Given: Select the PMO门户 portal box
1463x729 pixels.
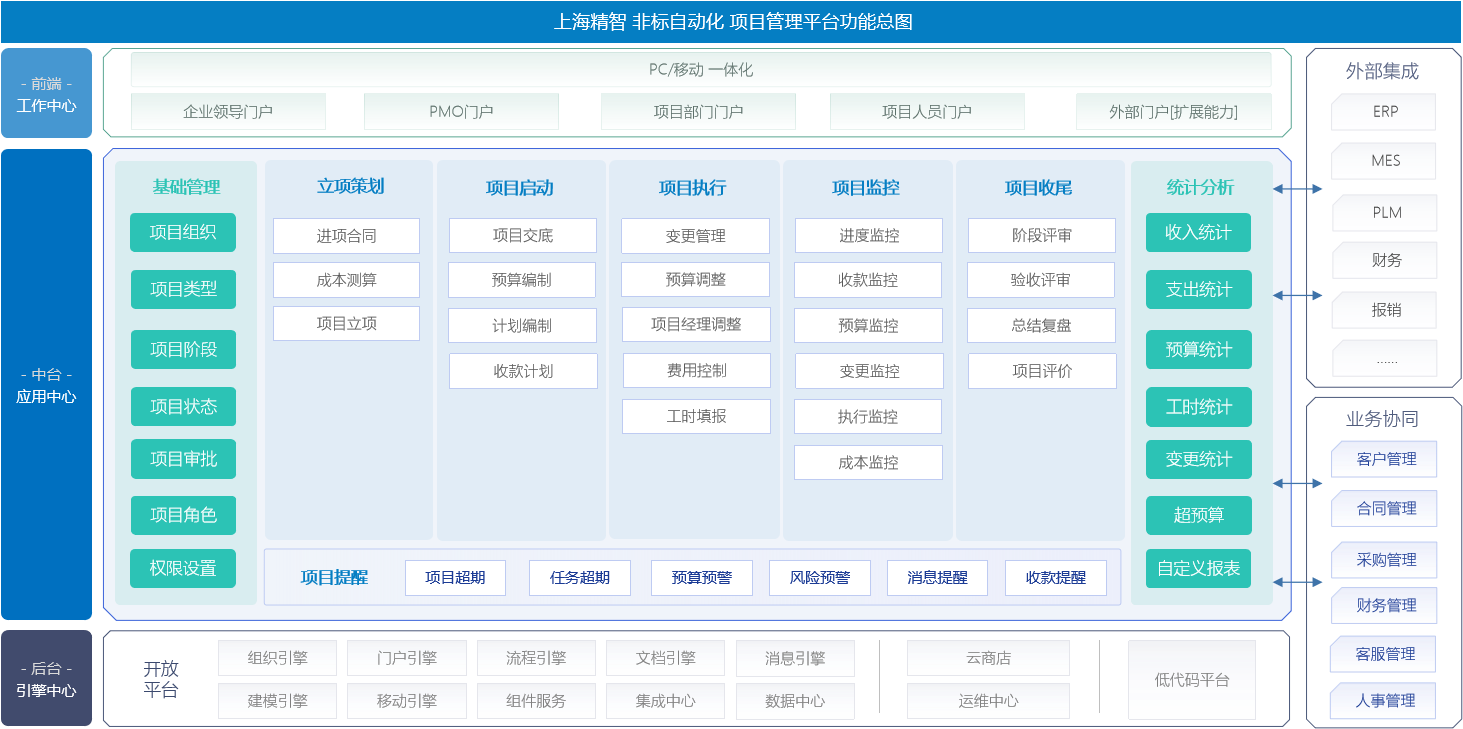Looking at the screenshot, I should coord(461,112).
